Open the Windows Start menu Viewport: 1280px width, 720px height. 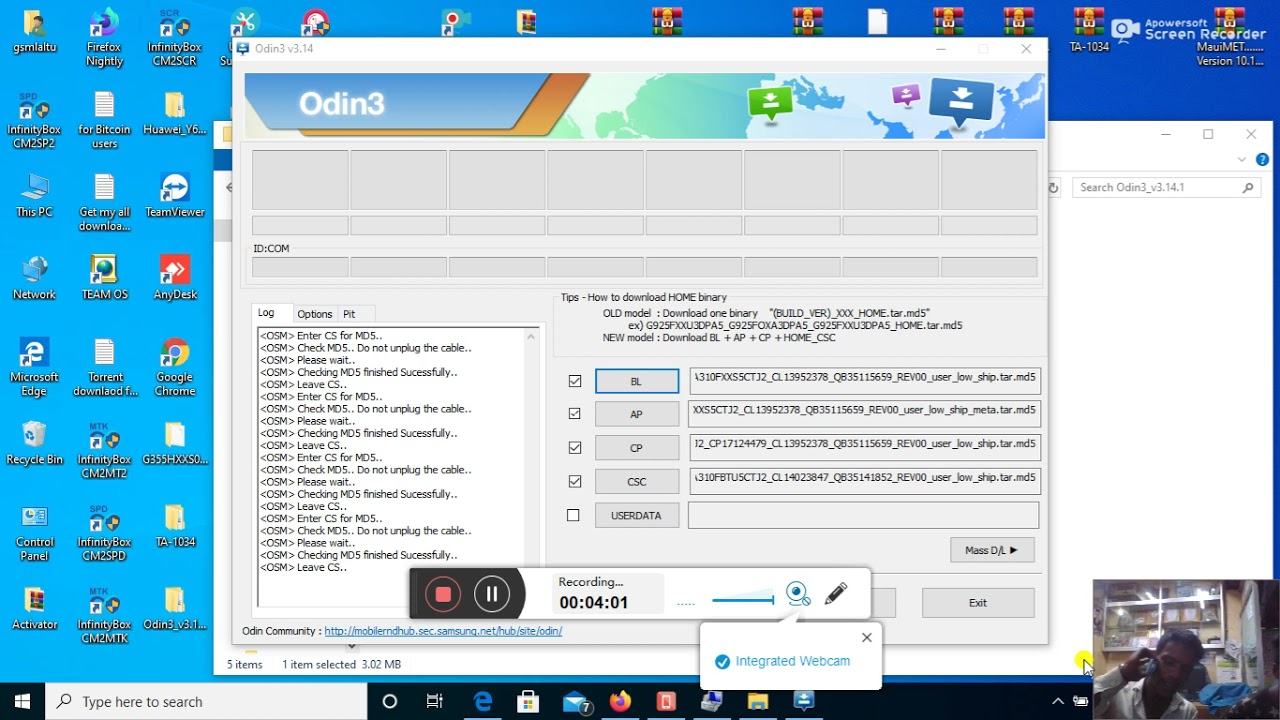pos(22,702)
